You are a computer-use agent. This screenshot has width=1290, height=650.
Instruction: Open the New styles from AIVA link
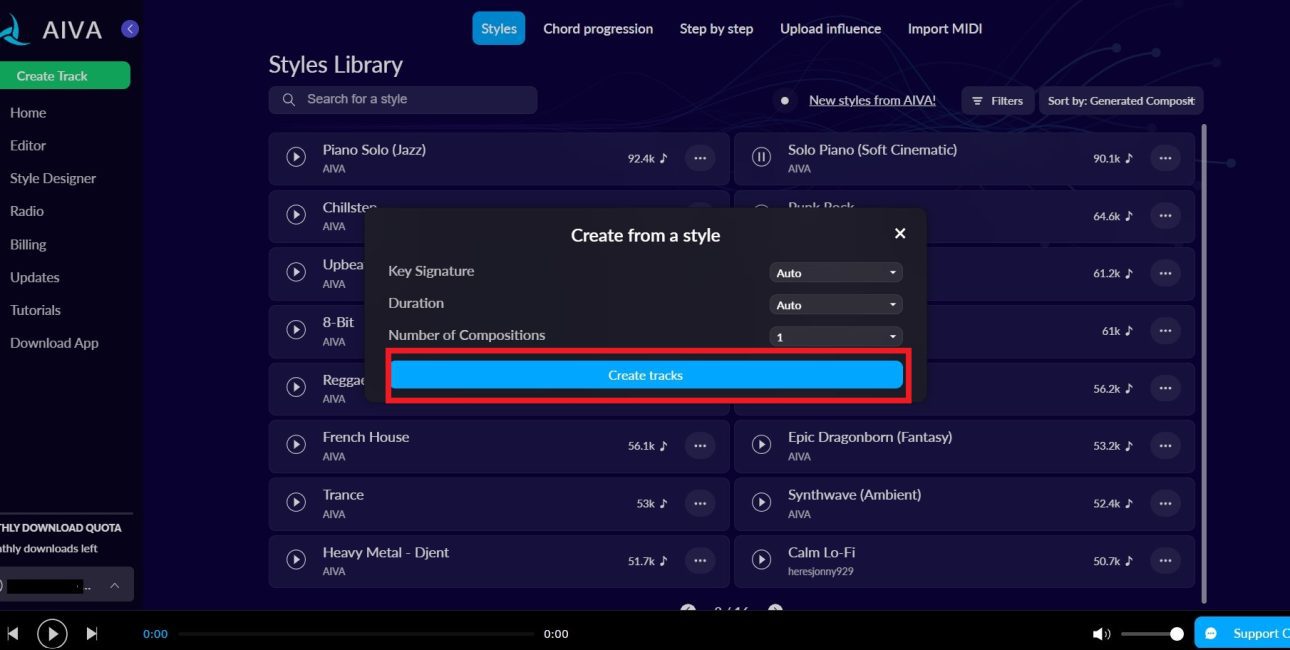[872, 100]
